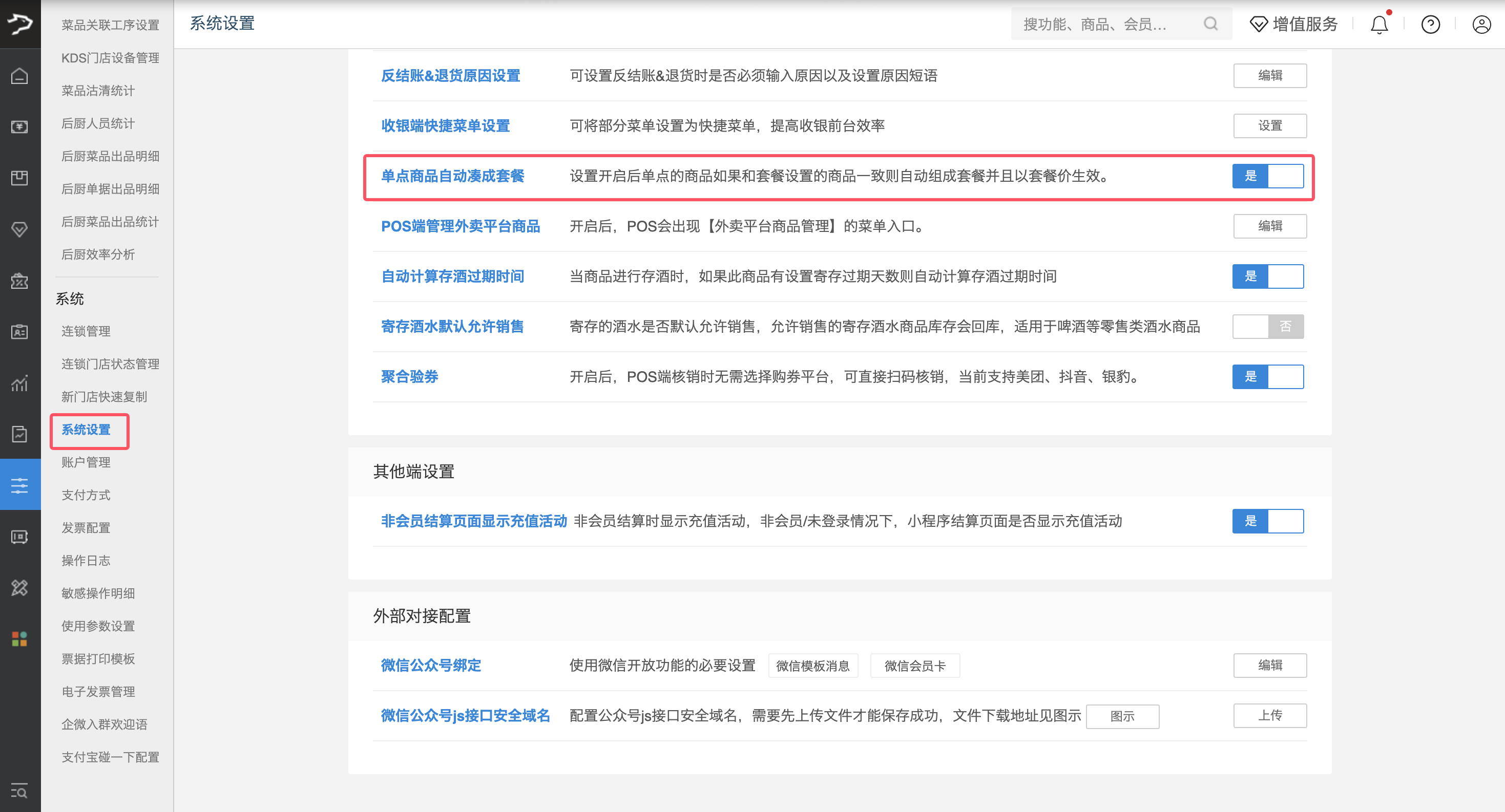Click 编辑 for 反结账&退货原因设置
Viewport: 1505px width, 812px height.
(x=1270, y=75)
